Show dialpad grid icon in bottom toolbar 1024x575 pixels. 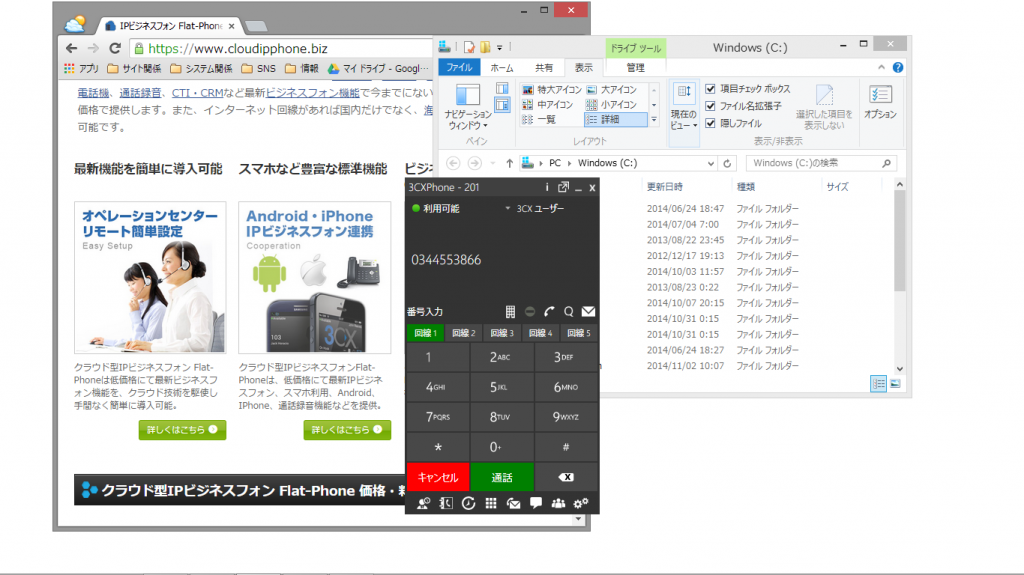490,503
